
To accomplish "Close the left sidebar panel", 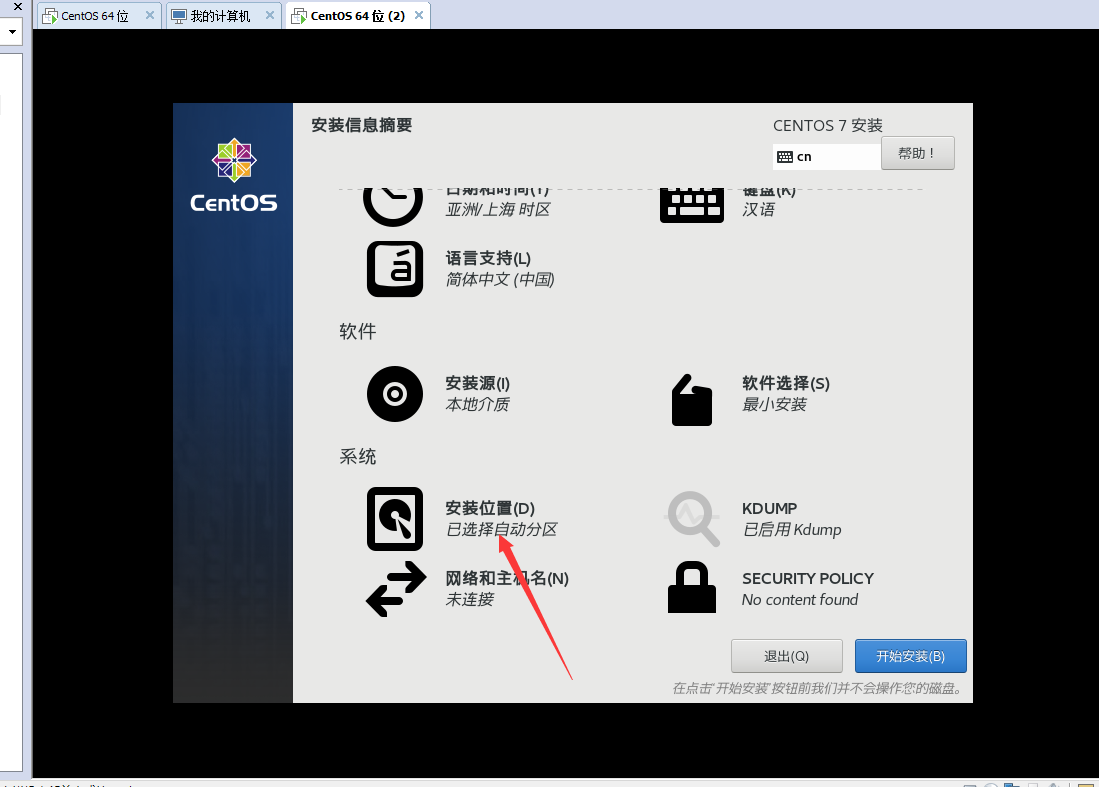I will tap(18, 6).
